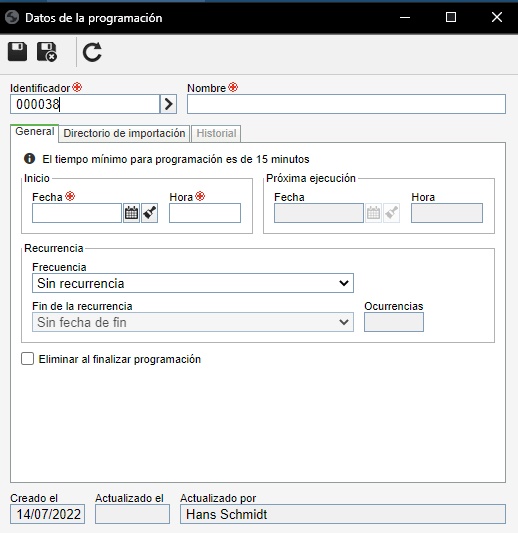Viewport: 518px width, 533px height.
Task: Minimize the Datos de la programación window
Action: (405, 17)
